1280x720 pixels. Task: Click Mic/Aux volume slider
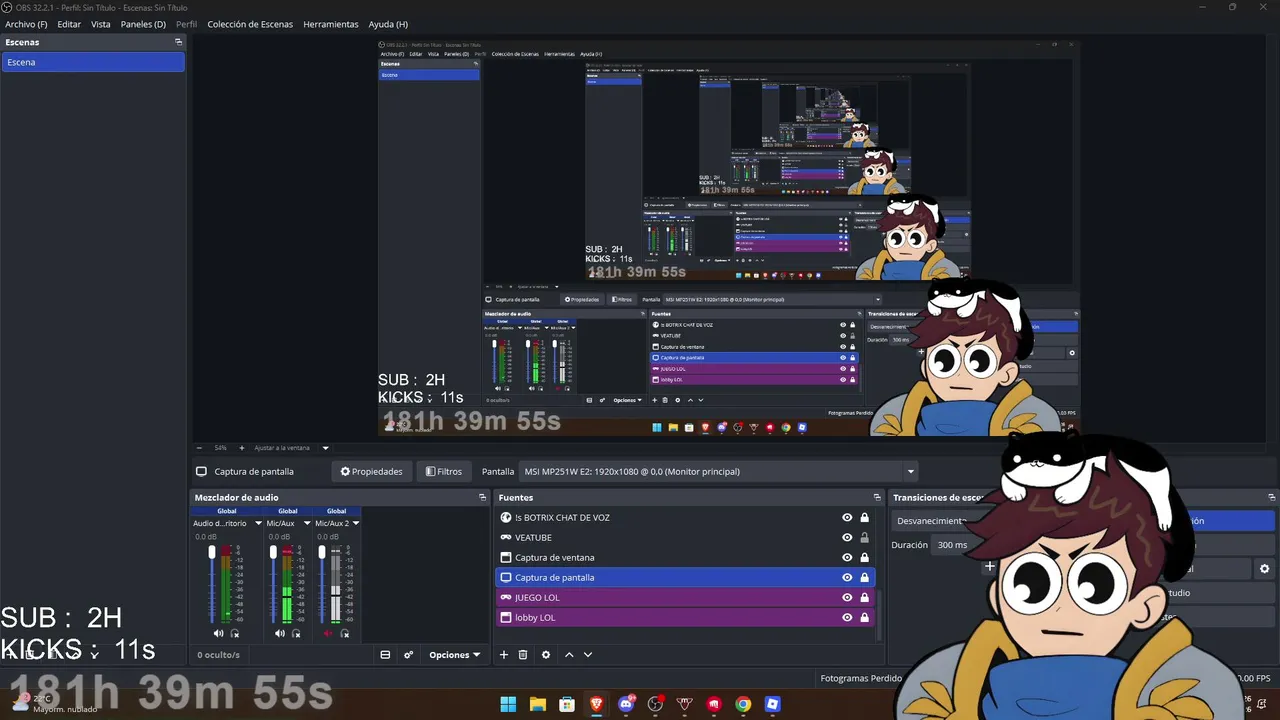(x=273, y=584)
